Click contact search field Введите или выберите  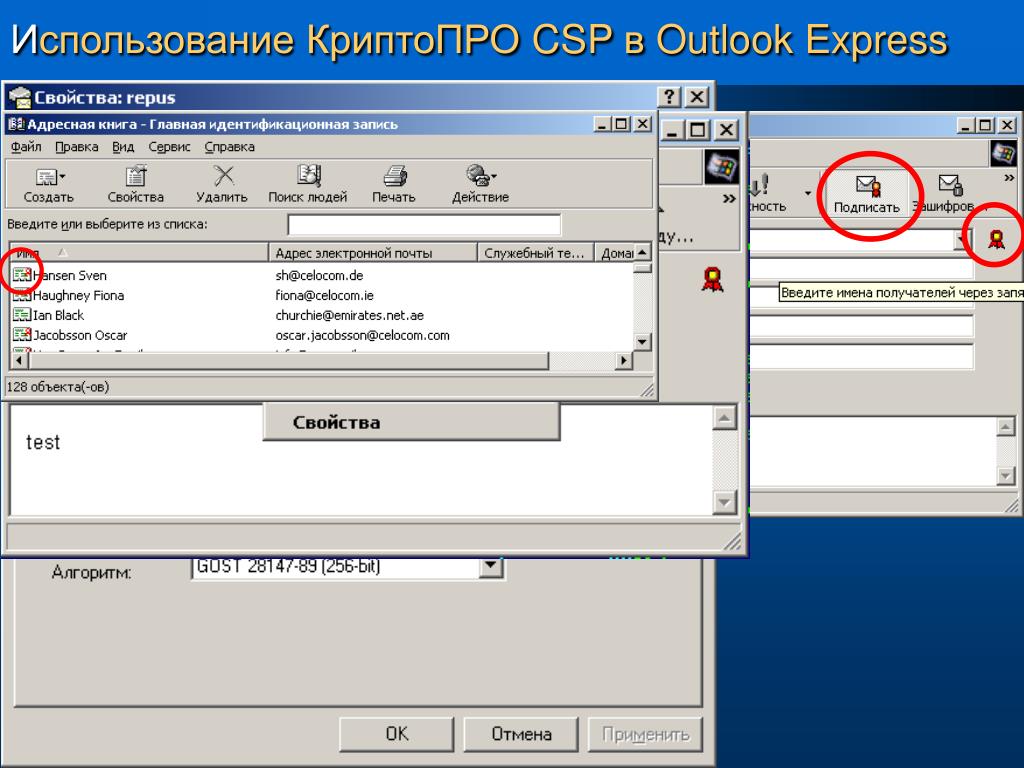[x=424, y=224]
